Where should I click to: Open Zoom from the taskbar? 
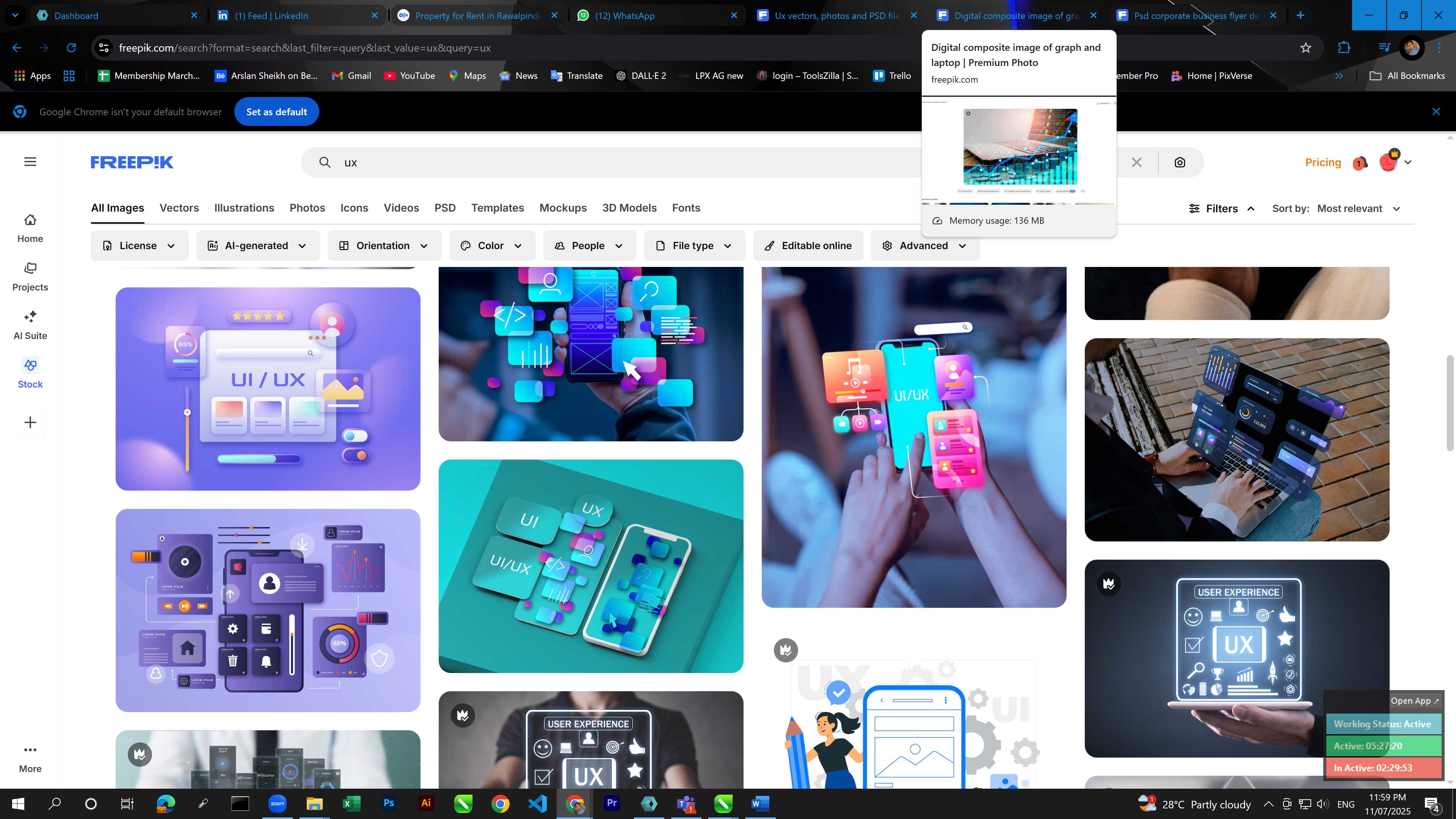pos(278,803)
